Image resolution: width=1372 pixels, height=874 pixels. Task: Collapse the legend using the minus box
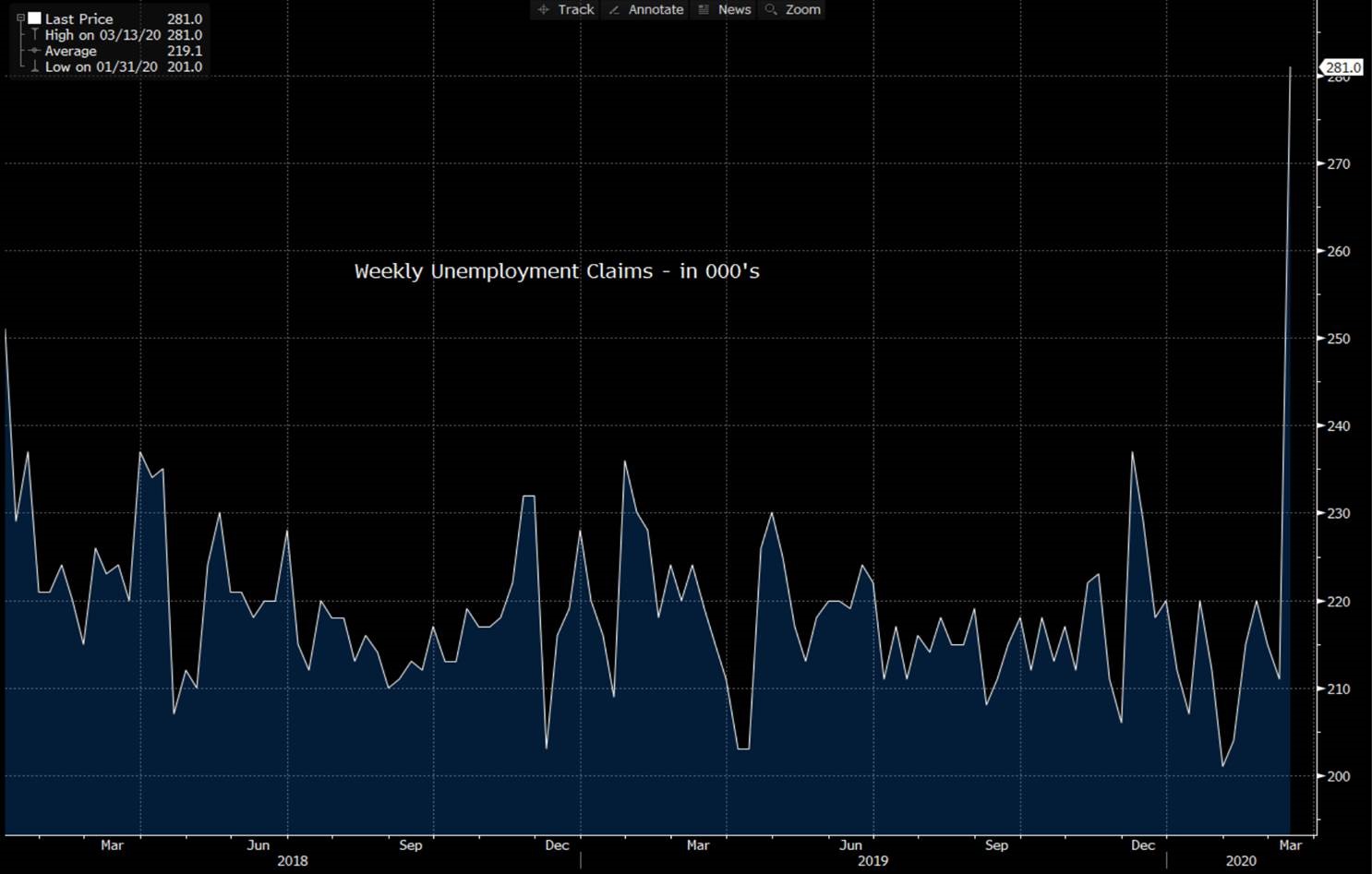20,18
